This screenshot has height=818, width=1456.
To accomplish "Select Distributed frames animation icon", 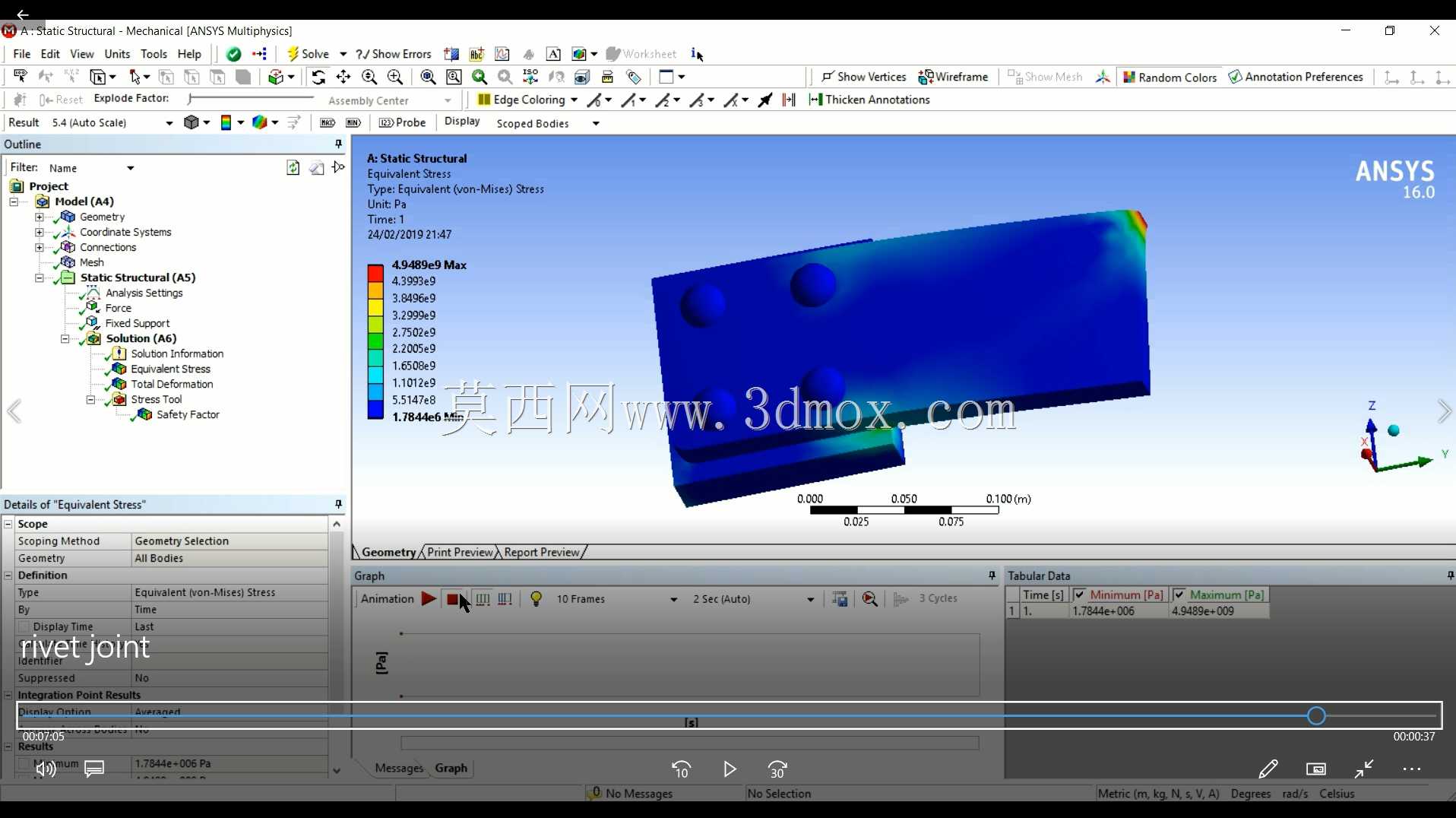I will tap(483, 599).
